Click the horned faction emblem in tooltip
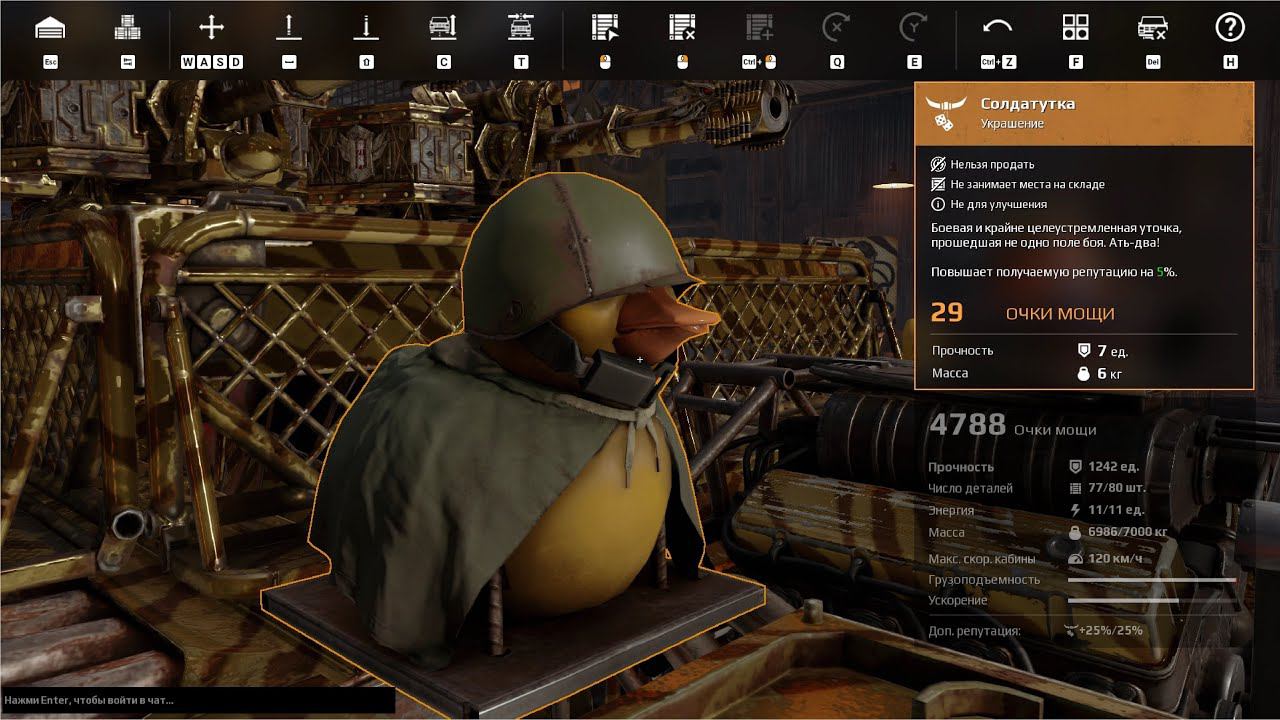 click(x=945, y=103)
